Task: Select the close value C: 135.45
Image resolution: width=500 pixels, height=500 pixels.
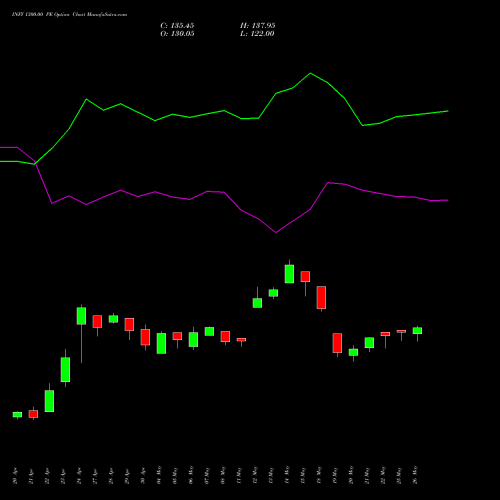Action: [x=177, y=26]
